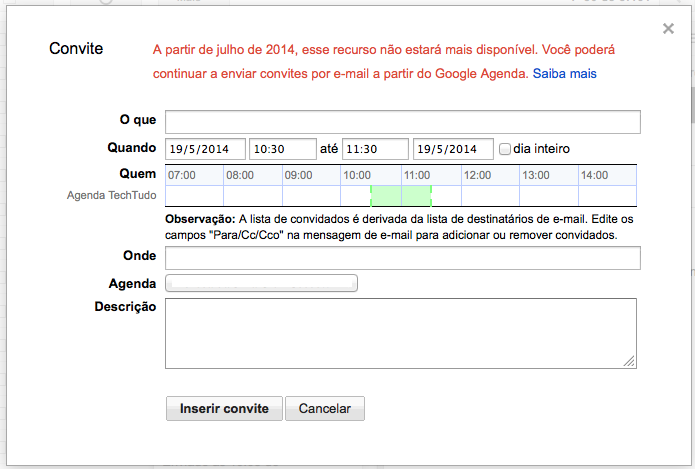Open the Agenda dropdown selector

point(262,283)
